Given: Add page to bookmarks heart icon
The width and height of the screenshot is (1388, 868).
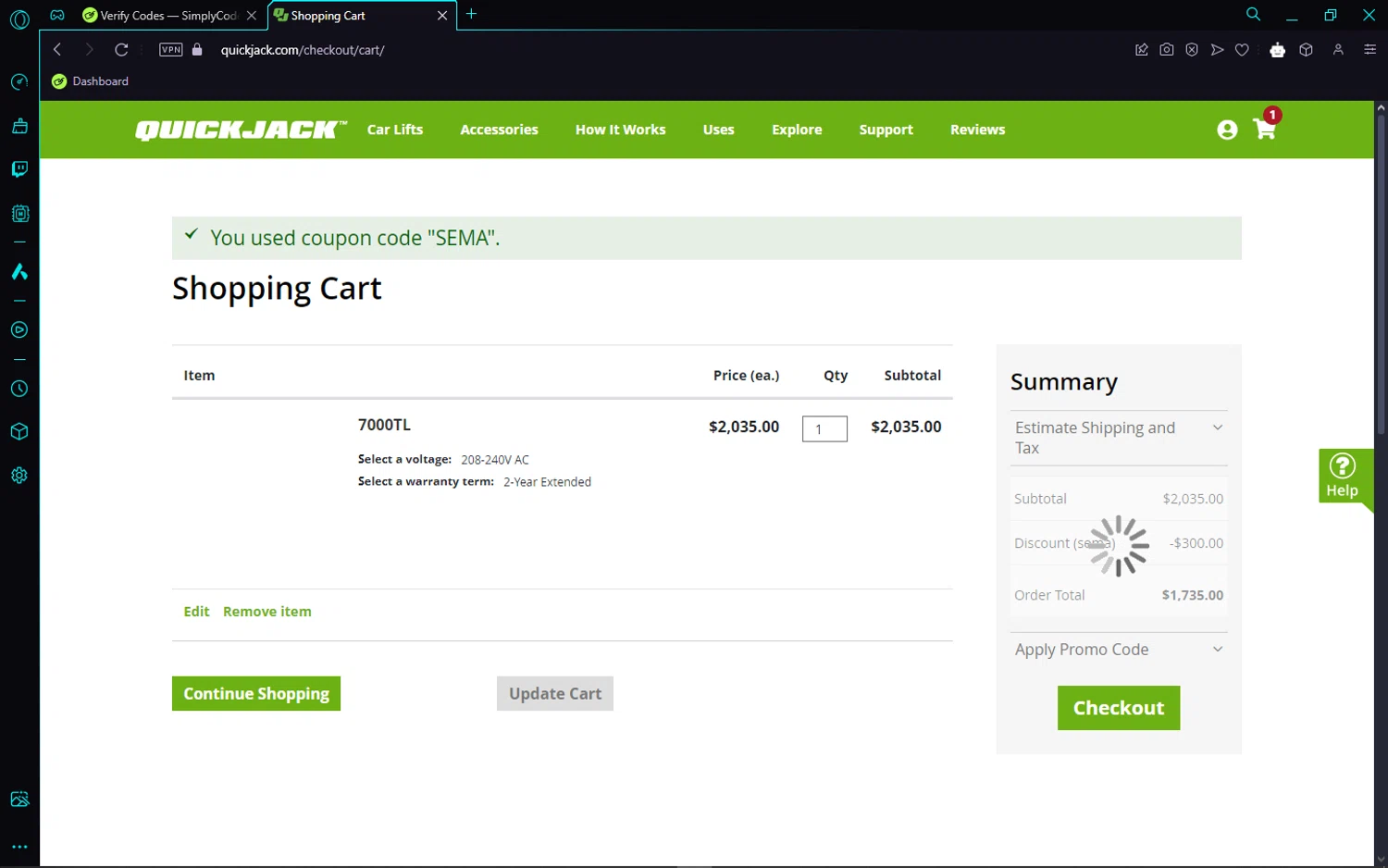Looking at the screenshot, I should click(x=1242, y=50).
